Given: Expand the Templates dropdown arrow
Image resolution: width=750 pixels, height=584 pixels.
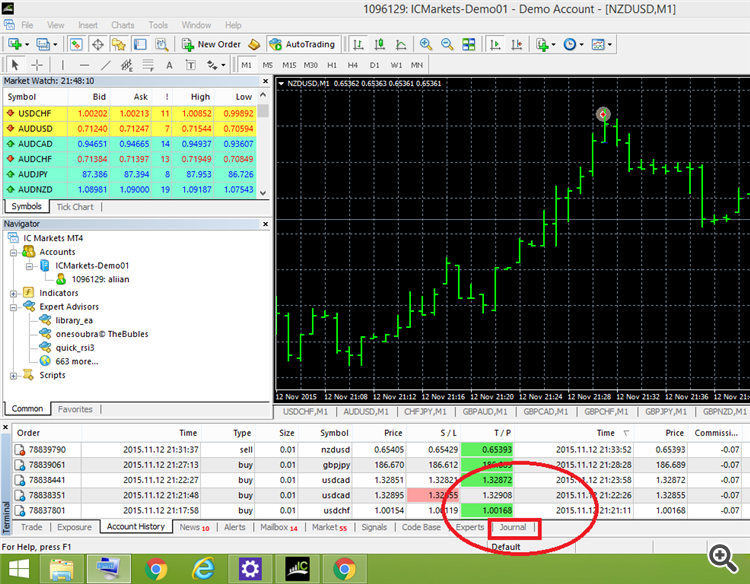Looking at the screenshot, I should tap(610, 45).
